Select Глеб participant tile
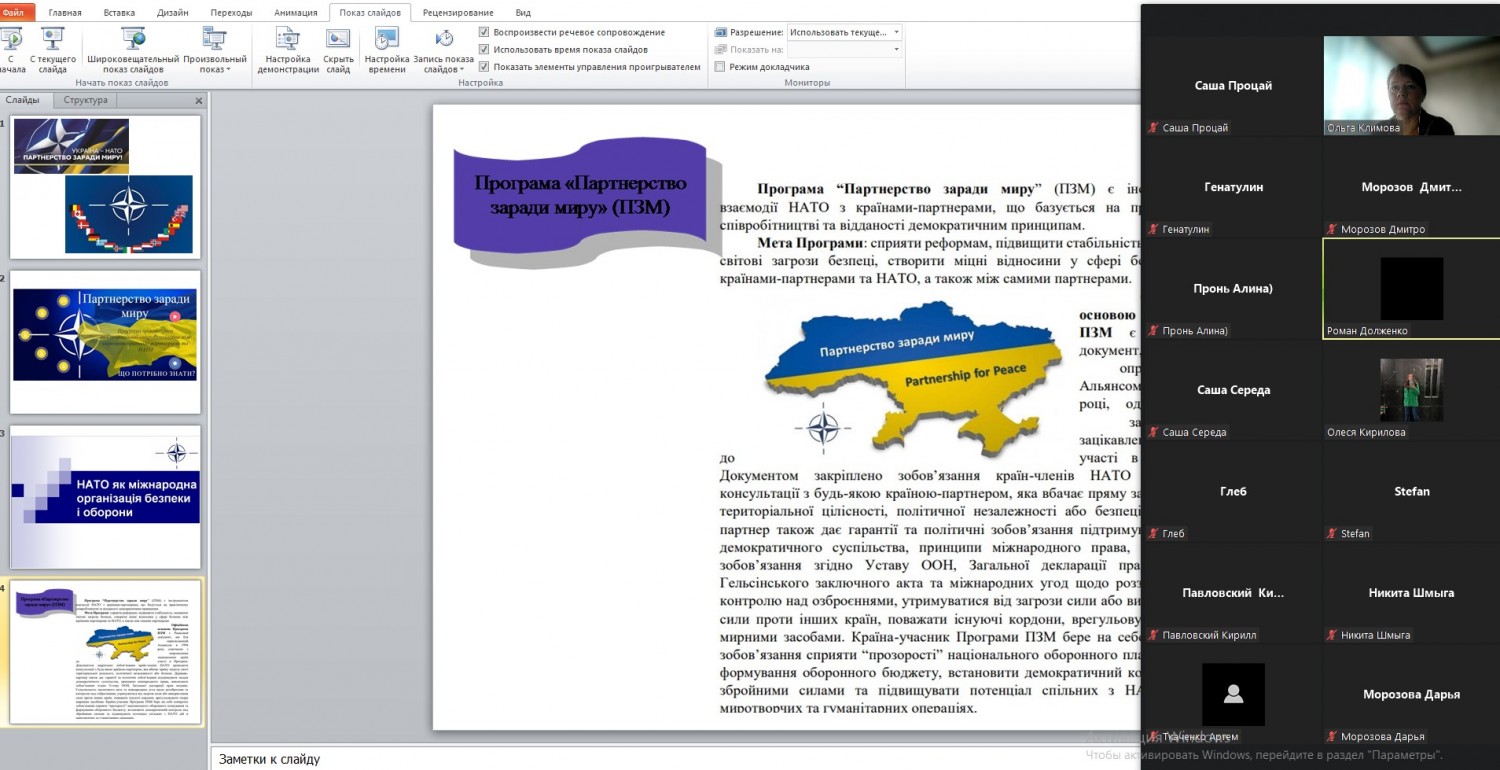Screen dimensions: 1500x770 [1233, 491]
